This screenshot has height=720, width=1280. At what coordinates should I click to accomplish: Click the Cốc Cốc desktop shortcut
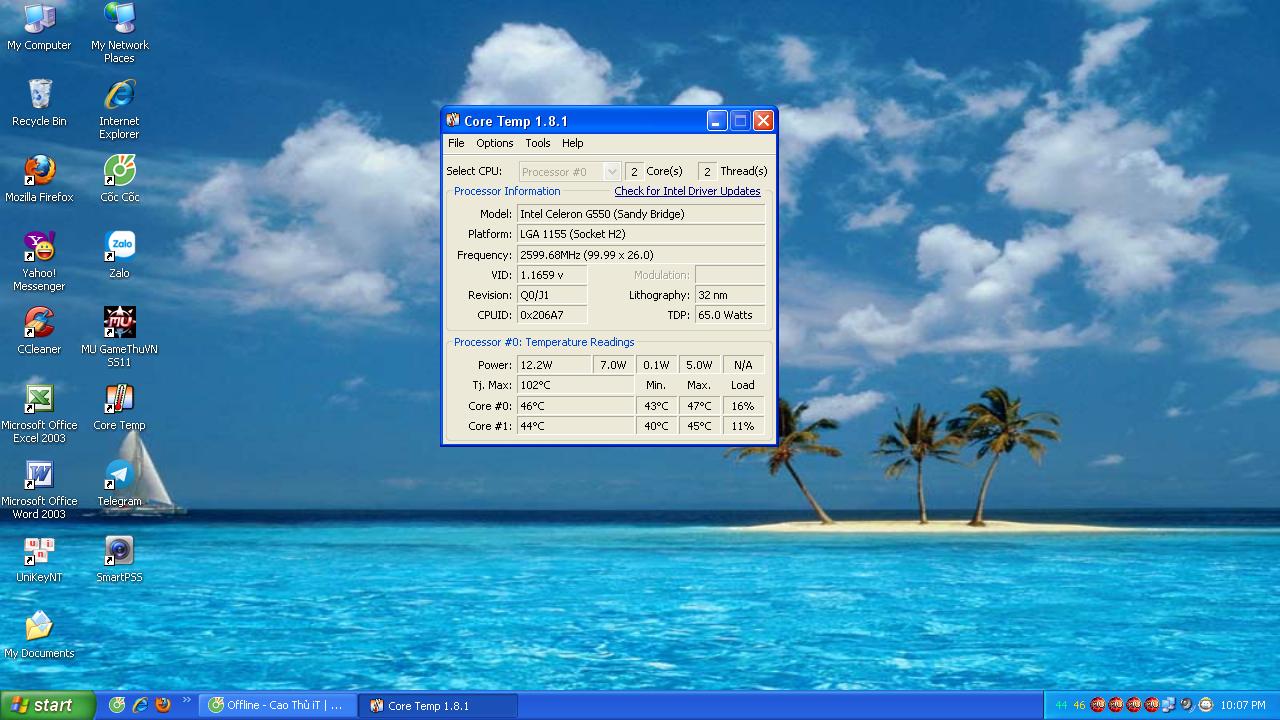(119, 179)
